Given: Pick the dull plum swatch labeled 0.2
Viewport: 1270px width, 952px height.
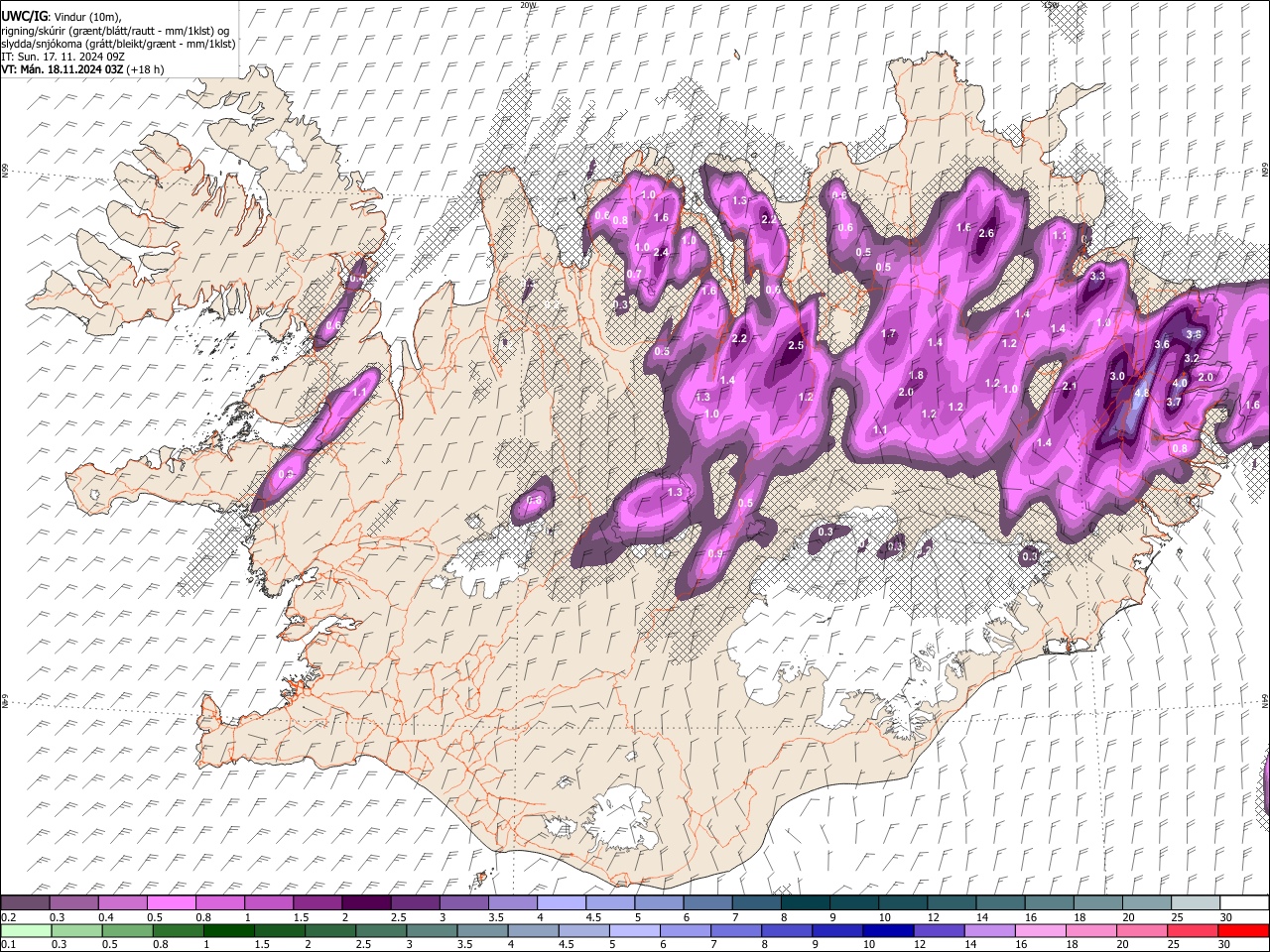Looking at the screenshot, I should coord(25,902).
